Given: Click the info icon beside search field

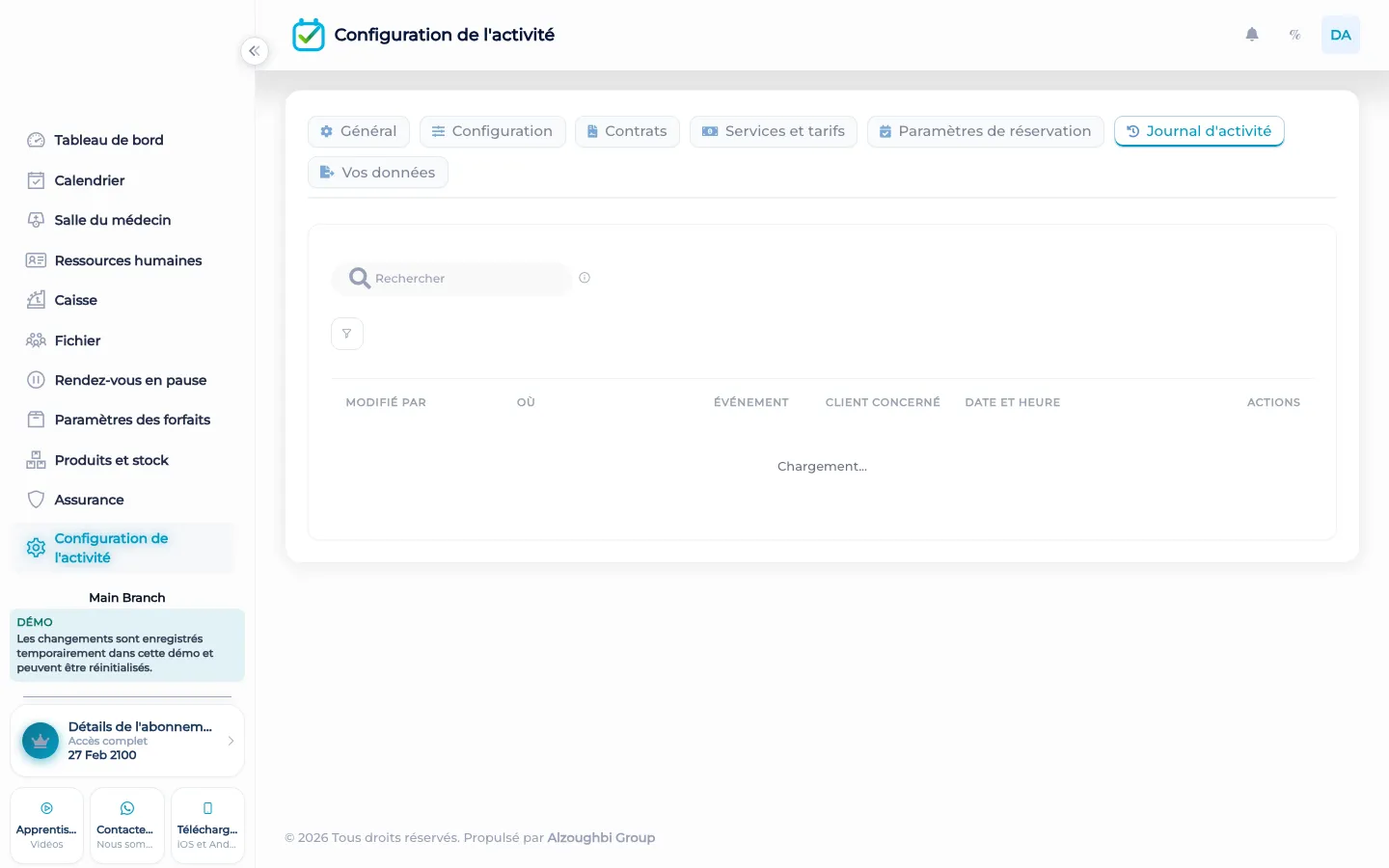Looking at the screenshot, I should click(x=585, y=278).
